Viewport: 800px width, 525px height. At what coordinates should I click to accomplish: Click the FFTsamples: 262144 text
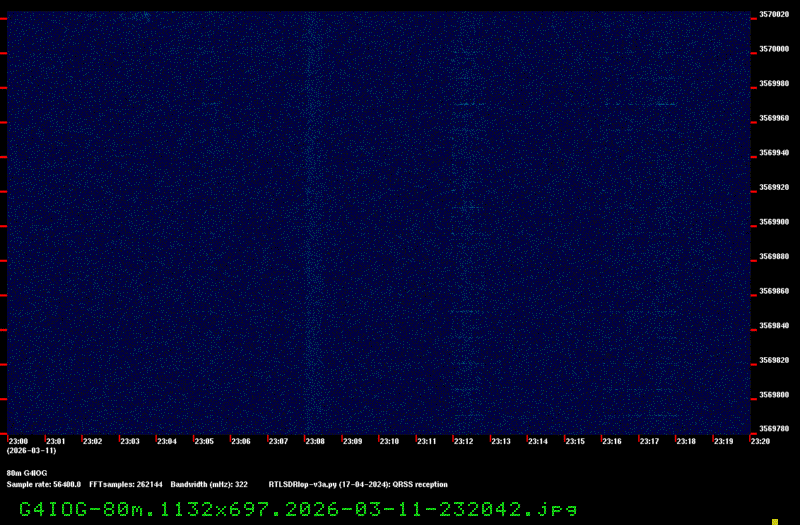126,484
